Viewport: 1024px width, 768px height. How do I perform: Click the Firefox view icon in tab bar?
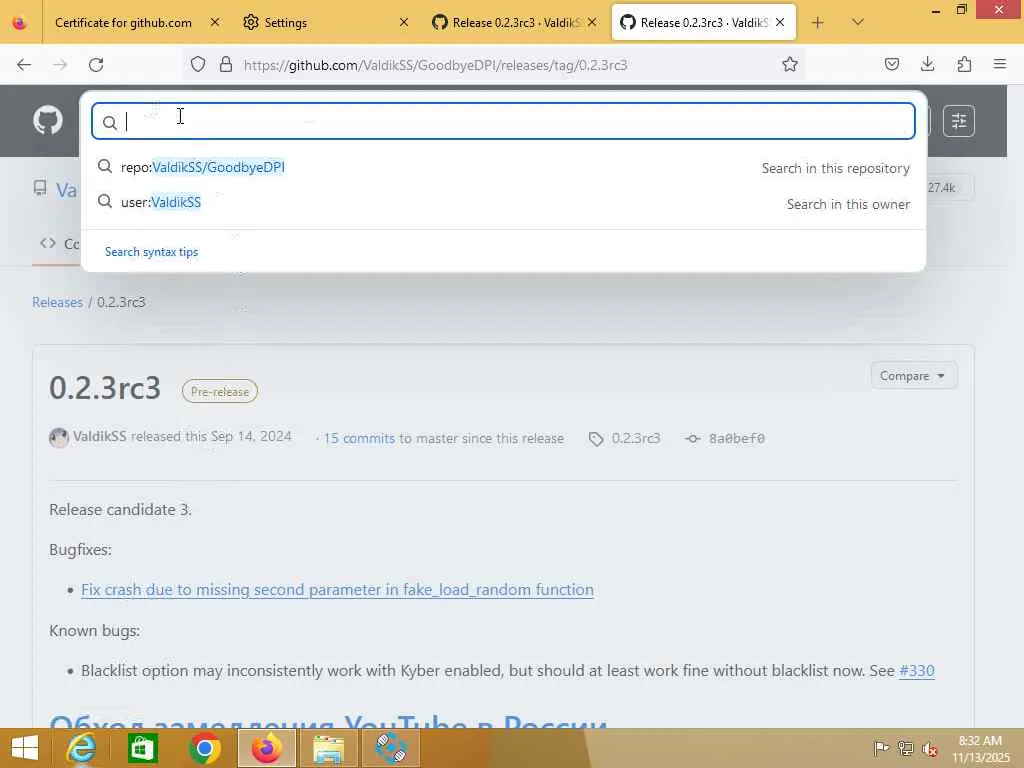[20, 23]
